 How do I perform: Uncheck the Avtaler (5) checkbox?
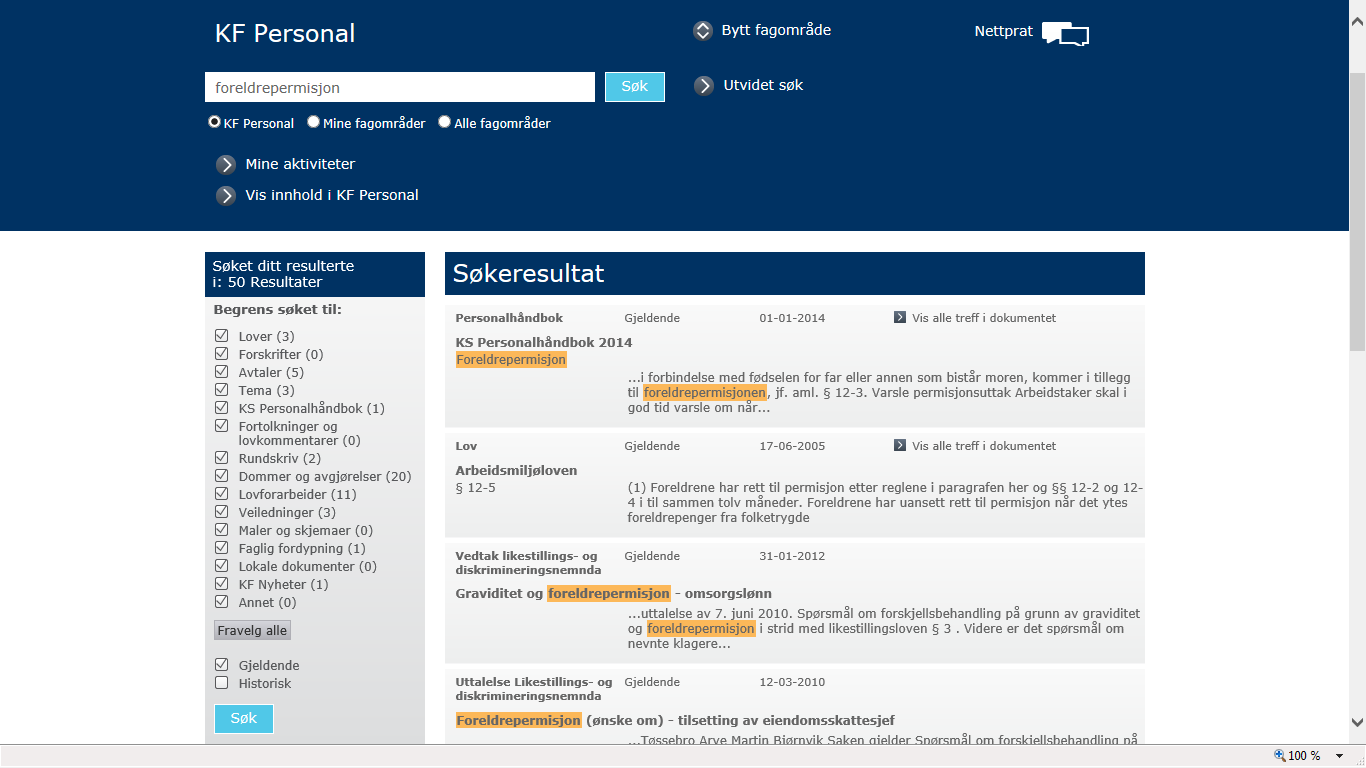click(222, 372)
